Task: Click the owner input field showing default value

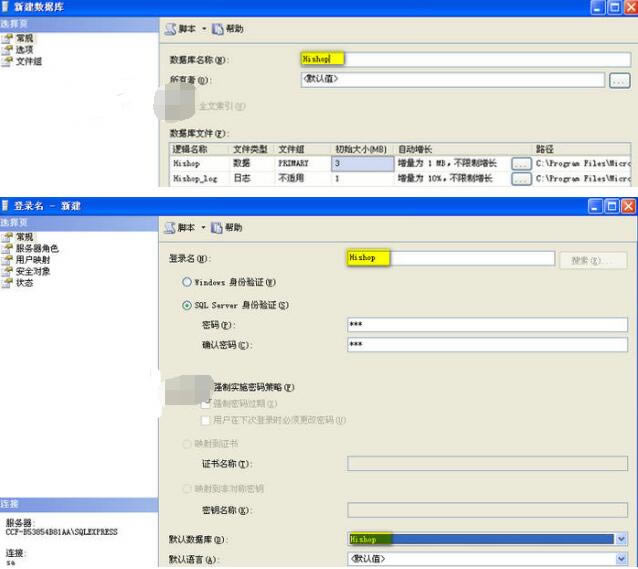Action: (x=452, y=79)
